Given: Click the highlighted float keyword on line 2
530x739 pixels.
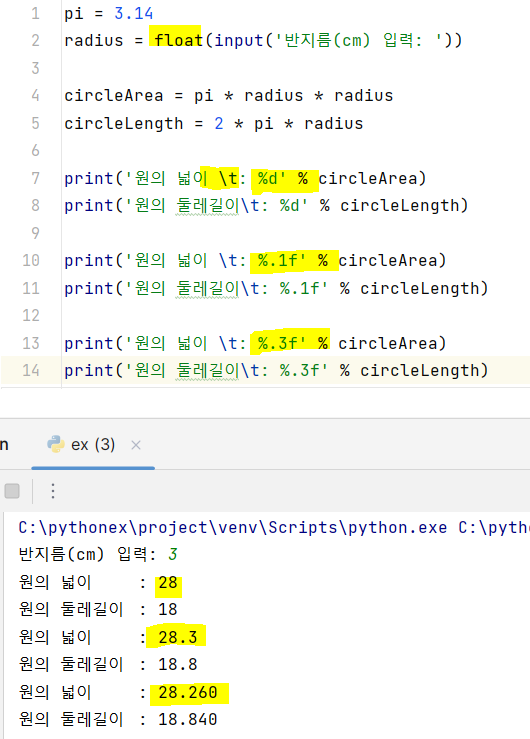Looking at the screenshot, I should [178, 40].
